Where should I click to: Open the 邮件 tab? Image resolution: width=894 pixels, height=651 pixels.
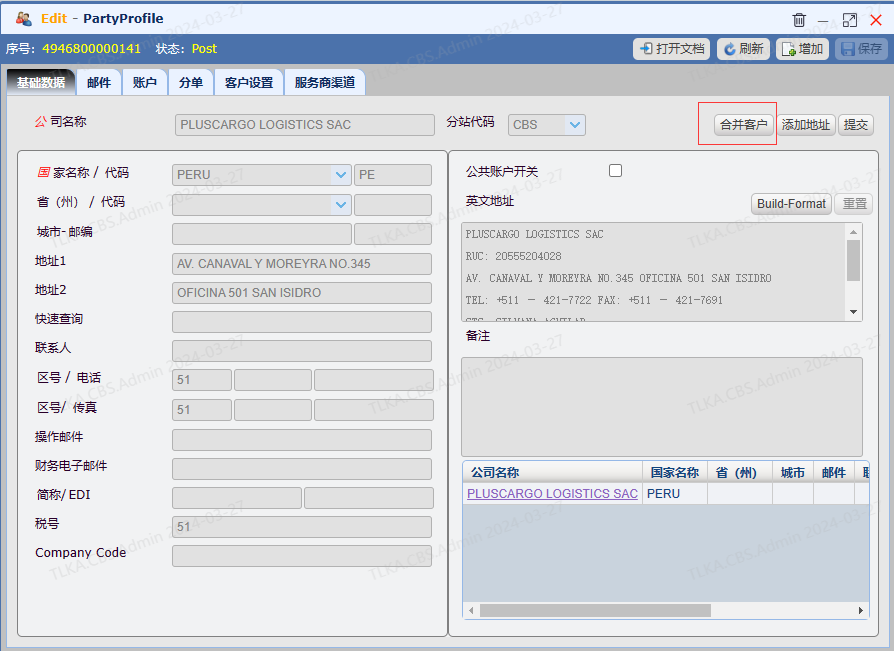point(99,83)
